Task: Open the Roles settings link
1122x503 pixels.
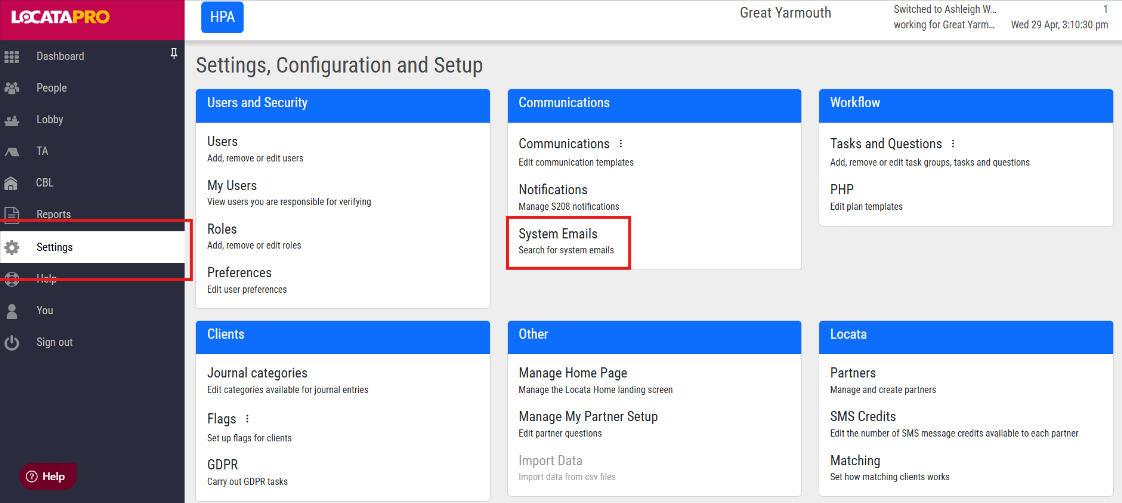Action: pyautogui.click(x=222, y=230)
